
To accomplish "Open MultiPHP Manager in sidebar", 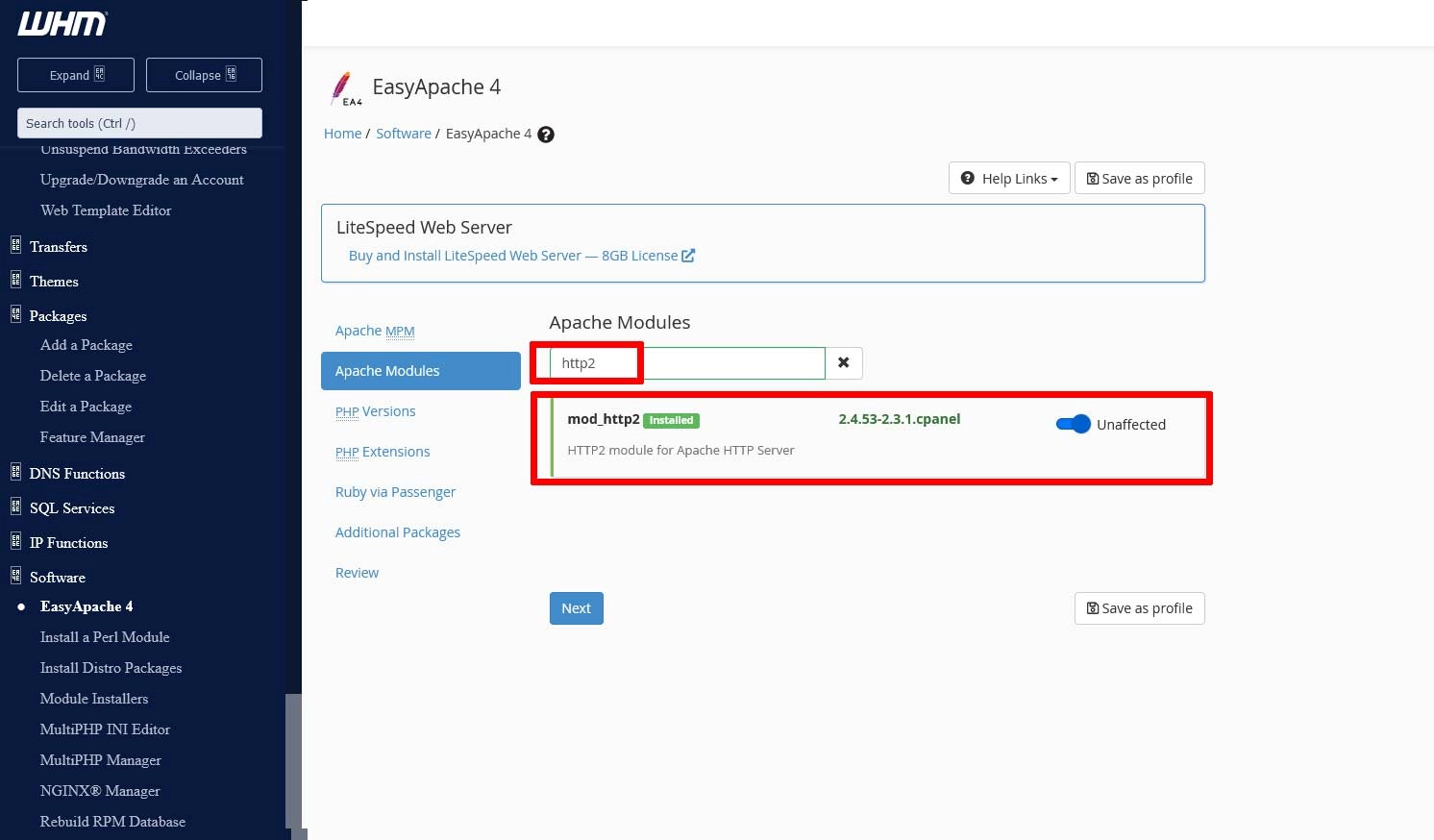I will (x=101, y=760).
